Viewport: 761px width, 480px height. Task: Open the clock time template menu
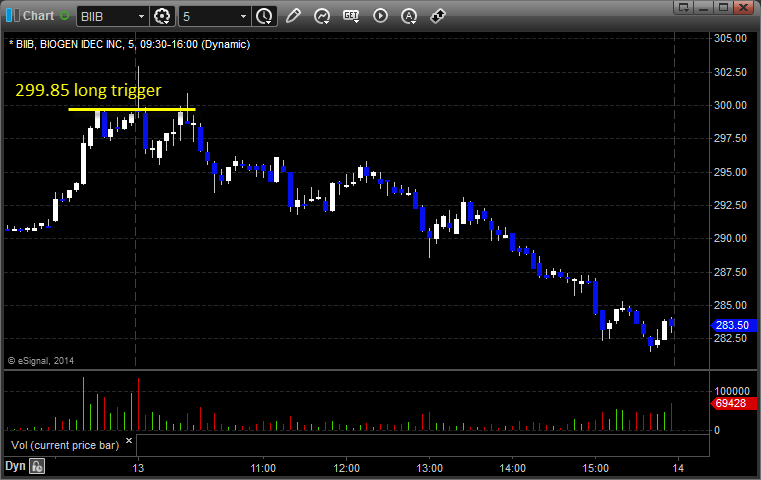tap(264, 17)
